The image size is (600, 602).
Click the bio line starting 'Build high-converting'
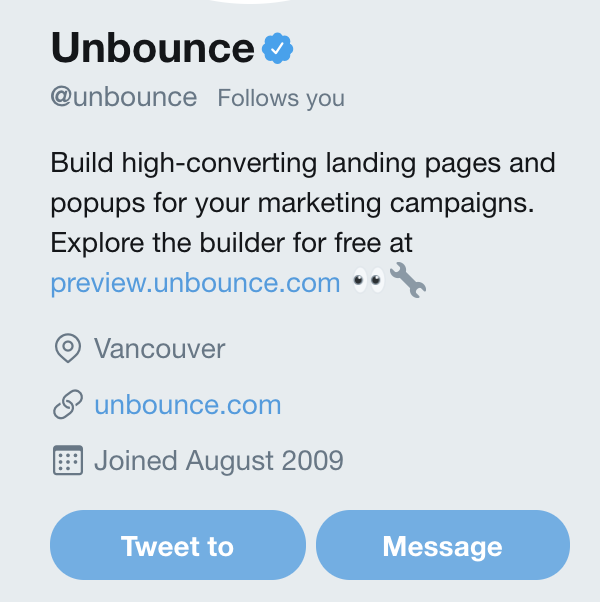[x=302, y=162]
